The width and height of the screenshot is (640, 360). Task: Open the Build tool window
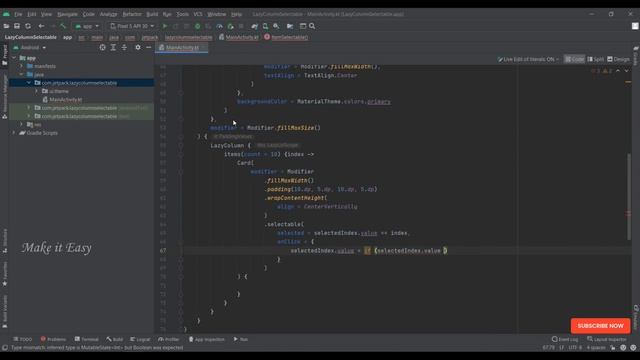115,339
